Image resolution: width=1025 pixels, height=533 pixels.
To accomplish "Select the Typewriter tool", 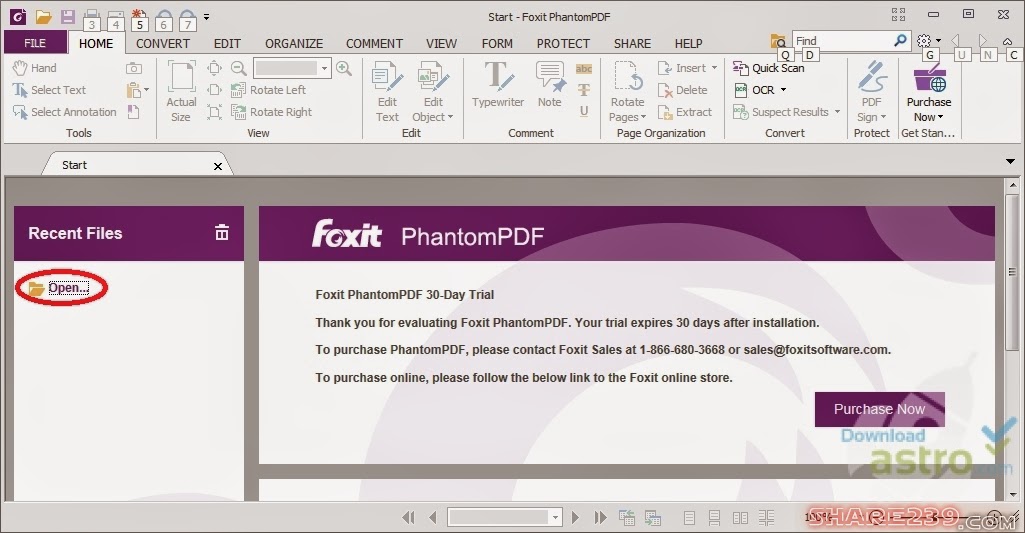I will (x=498, y=84).
